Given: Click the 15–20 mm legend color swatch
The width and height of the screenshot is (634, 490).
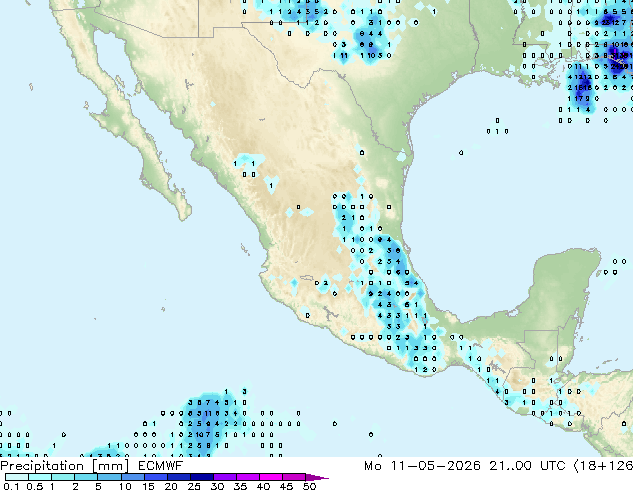Looking at the screenshot, I should pos(155,477).
